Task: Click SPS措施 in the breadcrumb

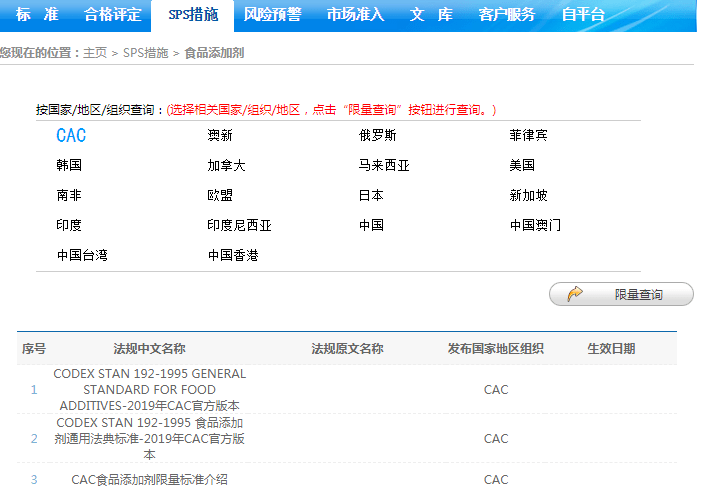Action: pyautogui.click(x=145, y=53)
